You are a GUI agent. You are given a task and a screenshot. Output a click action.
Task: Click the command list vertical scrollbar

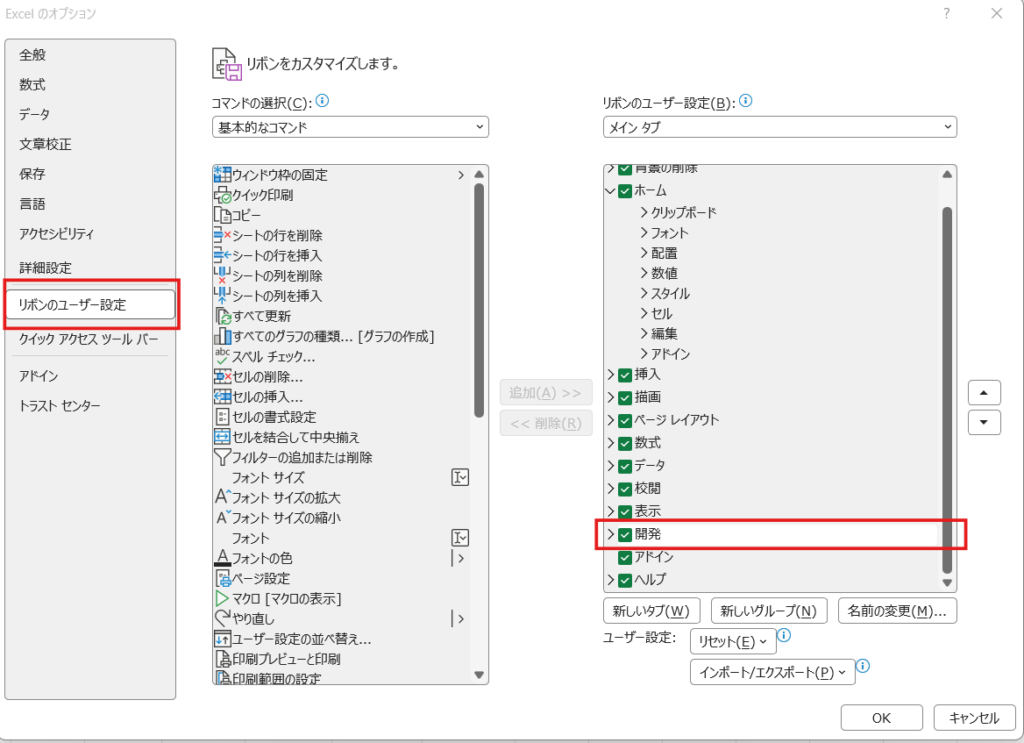click(x=479, y=300)
